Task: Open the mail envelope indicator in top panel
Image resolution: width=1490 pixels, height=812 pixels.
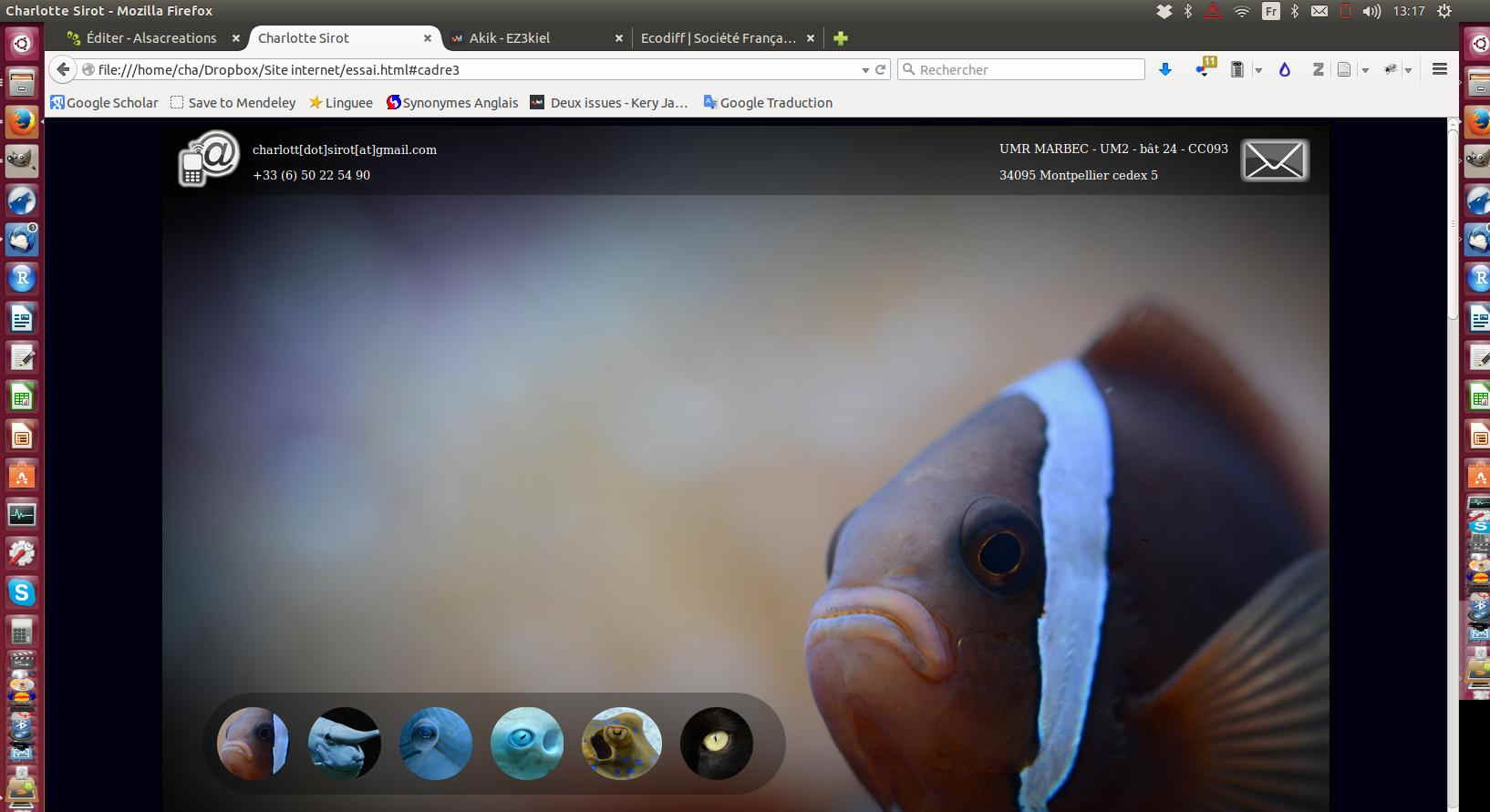Action: point(1319,11)
